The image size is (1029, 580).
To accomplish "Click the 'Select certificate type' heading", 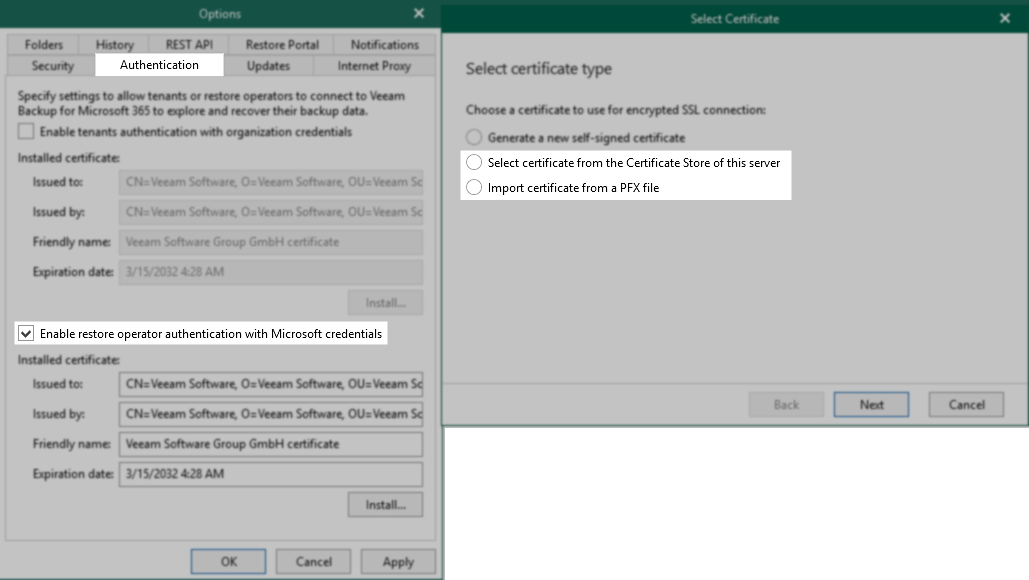I will [539, 69].
